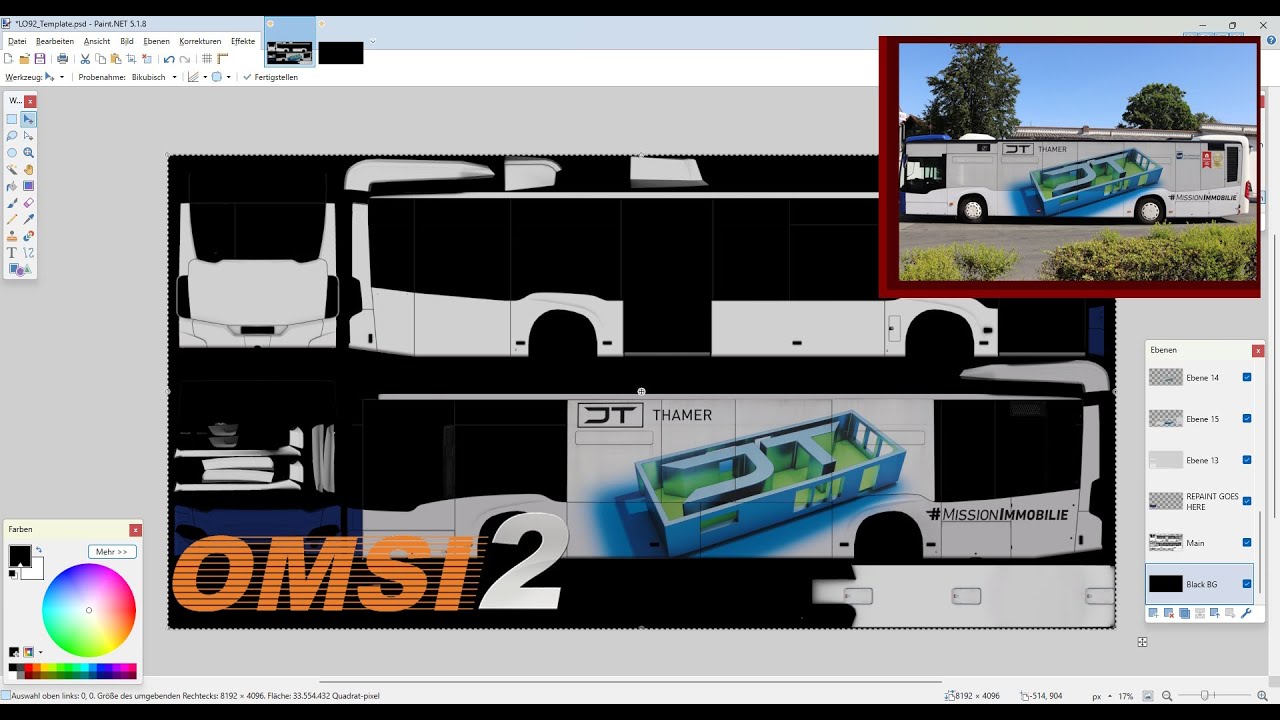Select the Pencil tool
The width and height of the screenshot is (1280, 720).
pyautogui.click(x=12, y=219)
